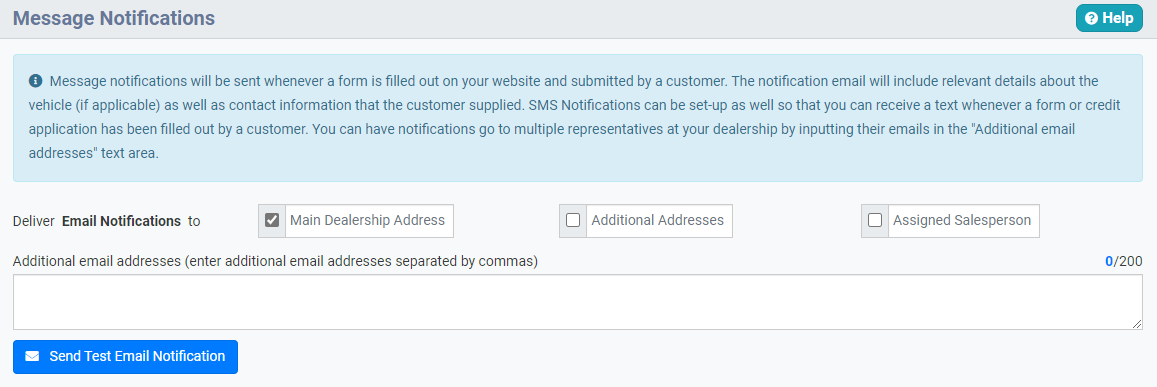This screenshot has width=1157, height=387.
Task: Select the Main Dealership Address label
Action: pos(367,220)
